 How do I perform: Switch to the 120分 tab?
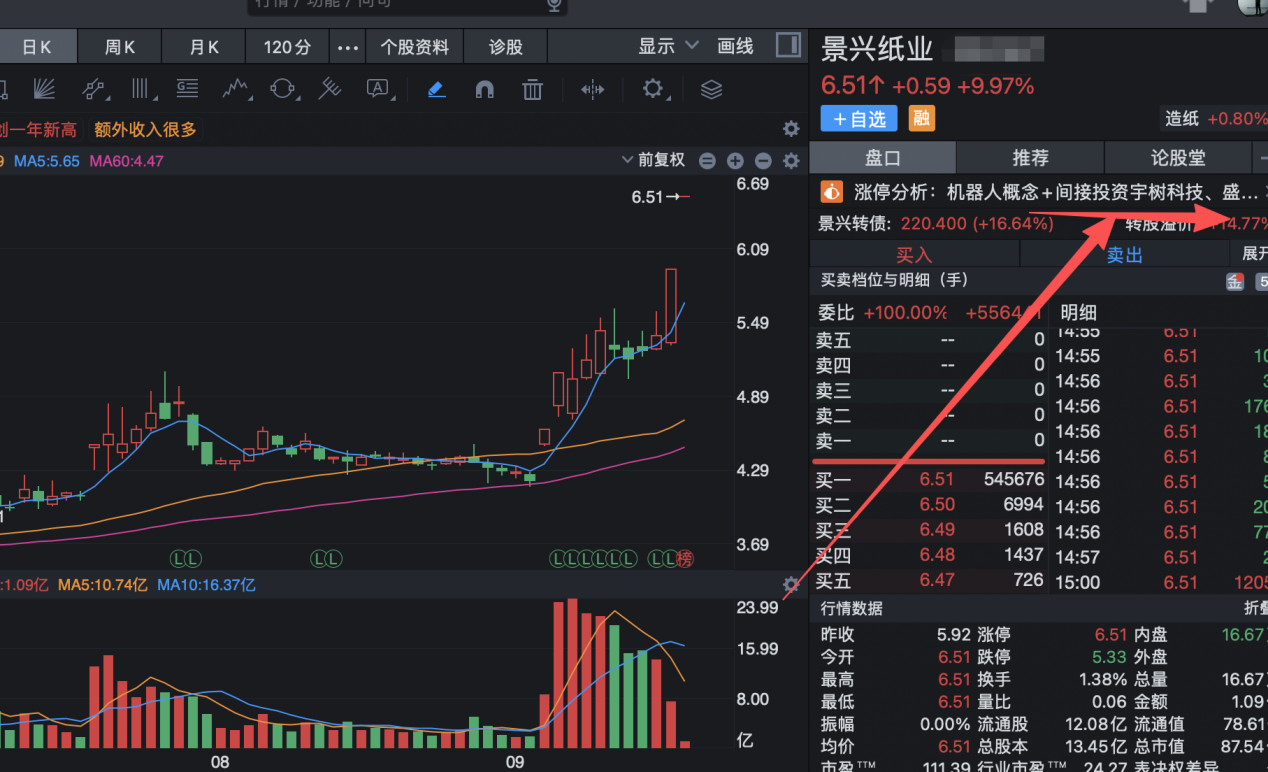288,47
